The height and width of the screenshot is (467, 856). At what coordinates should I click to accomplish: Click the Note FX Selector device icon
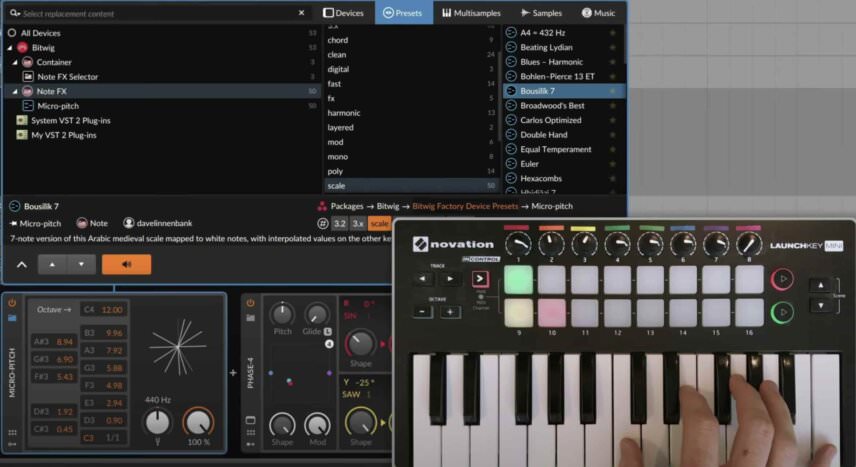pyautogui.click(x=28, y=76)
